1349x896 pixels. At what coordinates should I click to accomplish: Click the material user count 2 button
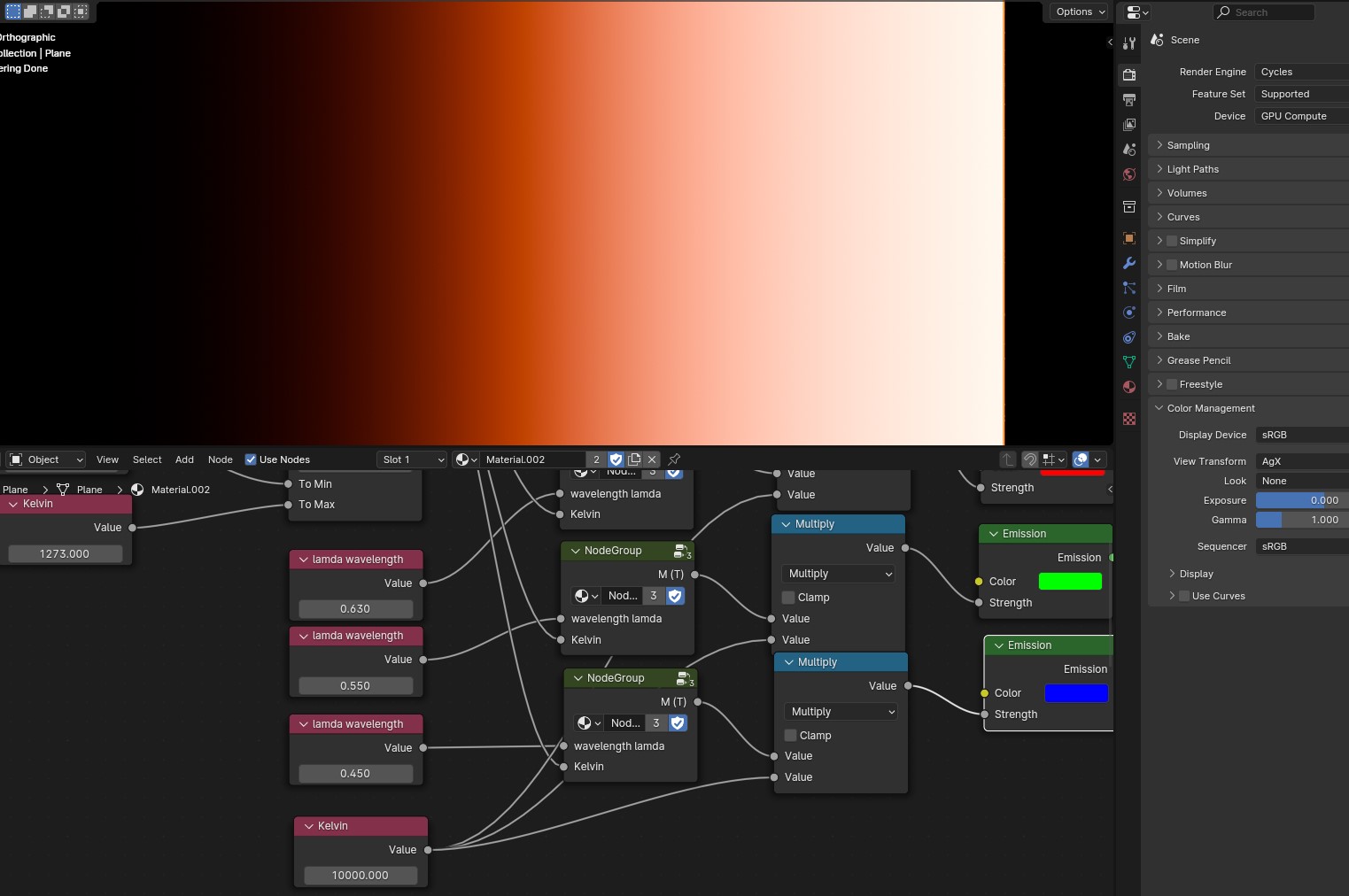pos(596,460)
